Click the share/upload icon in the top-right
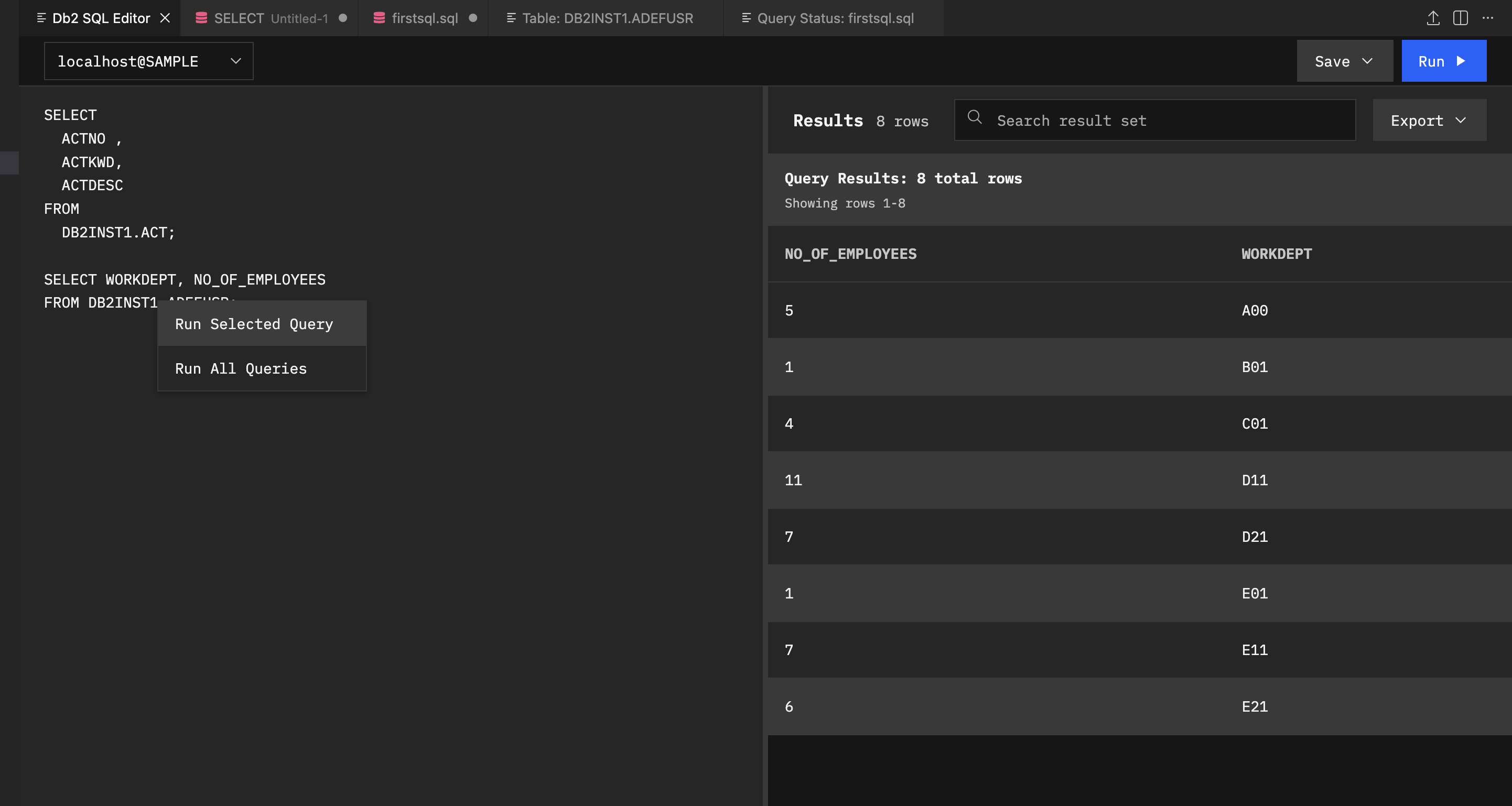 (x=1433, y=18)
